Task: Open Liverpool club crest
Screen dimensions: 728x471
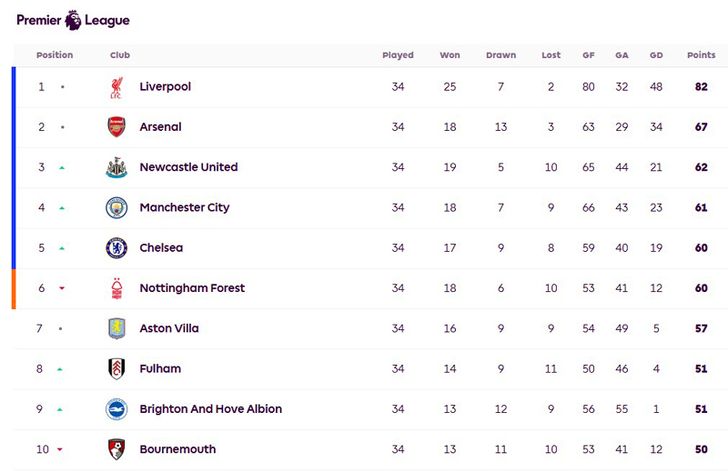Action: coord(117,87)
